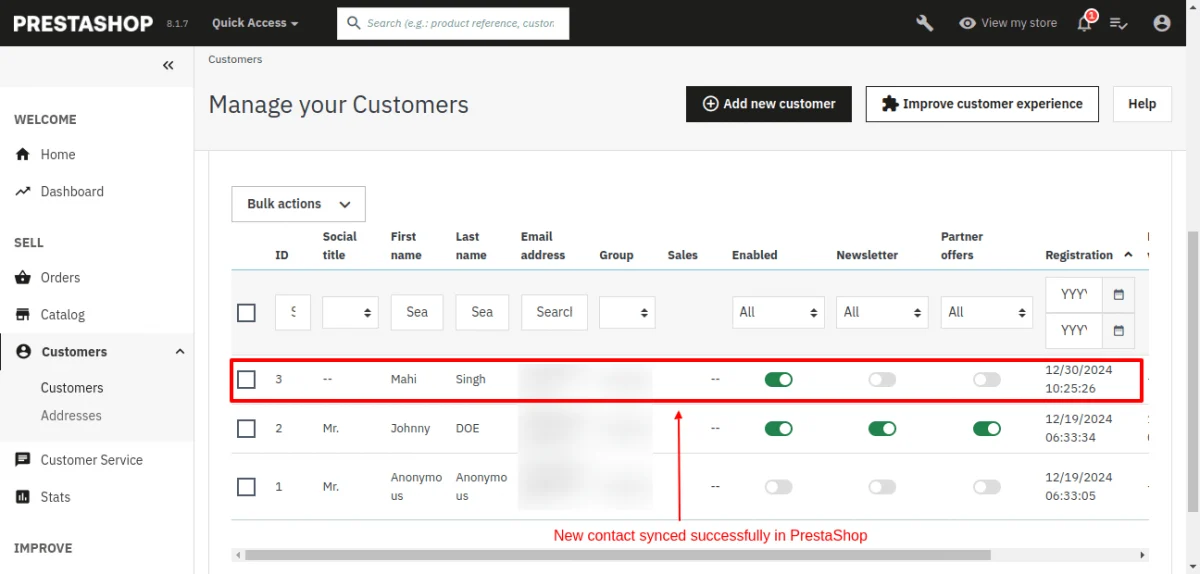Open the Dashboard menu item
Image resolution: width=1200 pixels, height=574 pixels.
(72, 191)
